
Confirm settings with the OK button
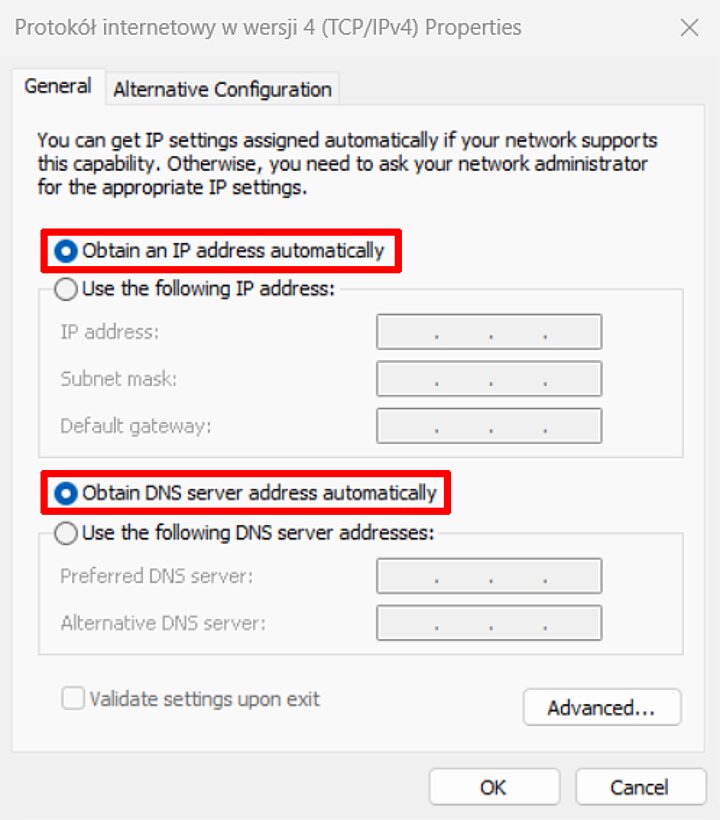[493, 786]
